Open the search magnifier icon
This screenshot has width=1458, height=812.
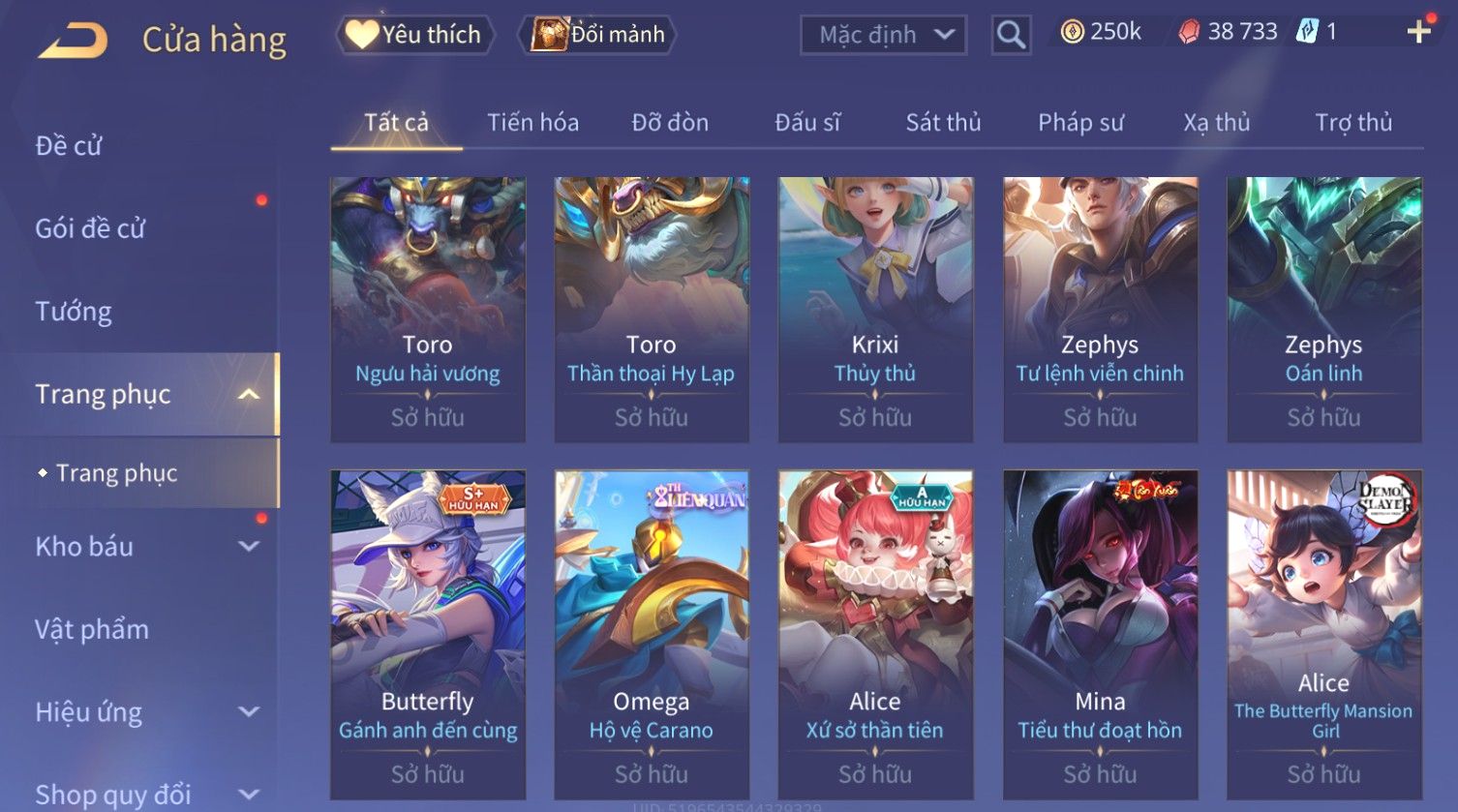1011,35
